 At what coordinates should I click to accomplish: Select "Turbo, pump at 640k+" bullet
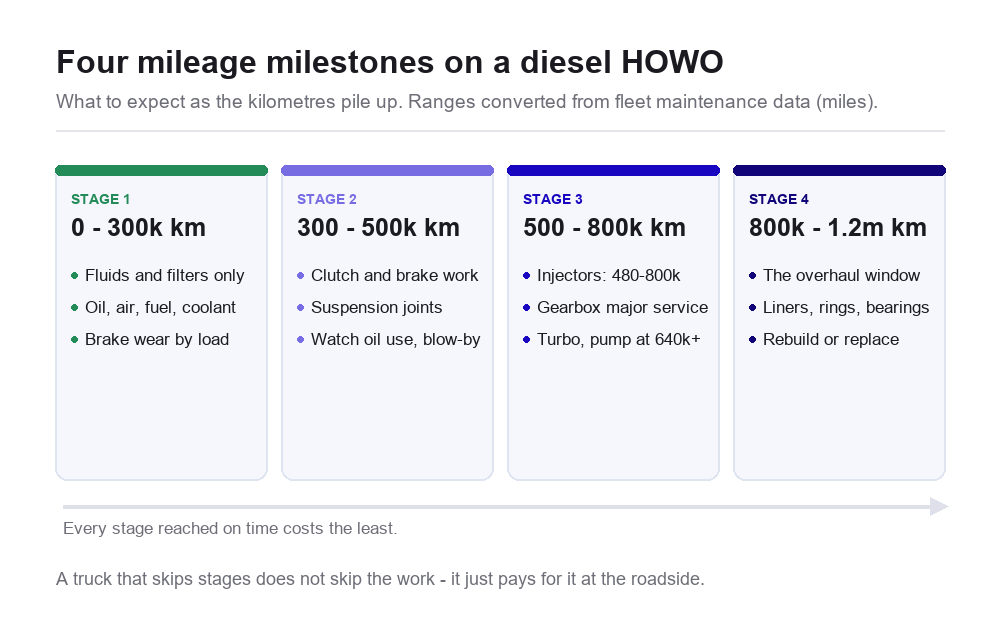612,339
